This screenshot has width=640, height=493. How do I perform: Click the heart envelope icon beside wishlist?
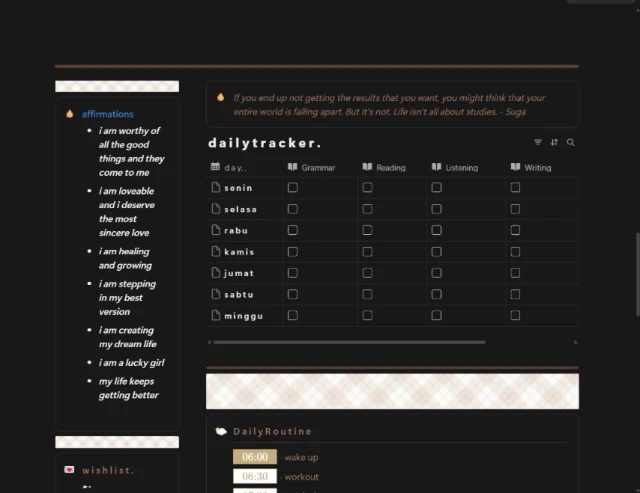point(69,470)
